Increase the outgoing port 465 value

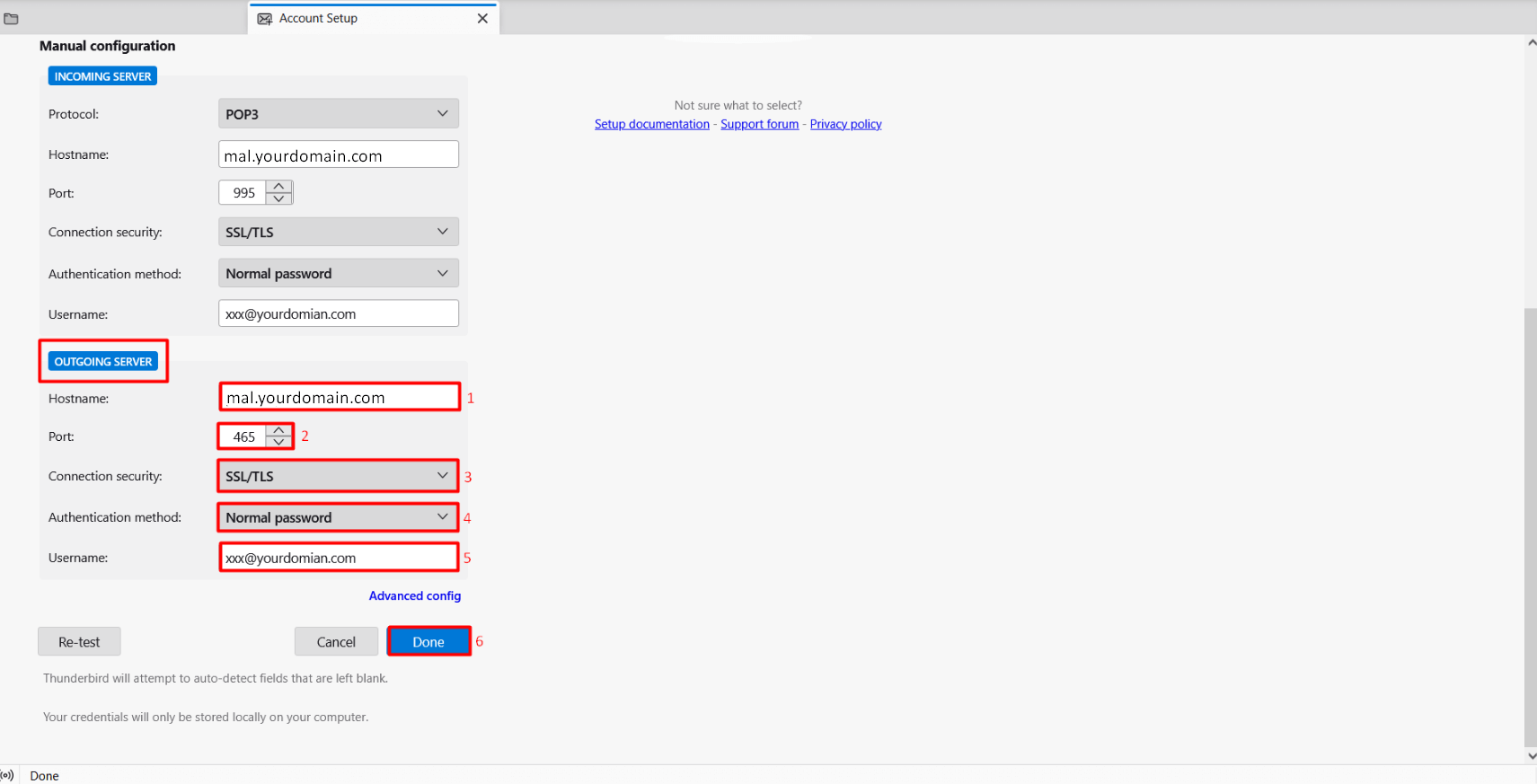[279, 431]
